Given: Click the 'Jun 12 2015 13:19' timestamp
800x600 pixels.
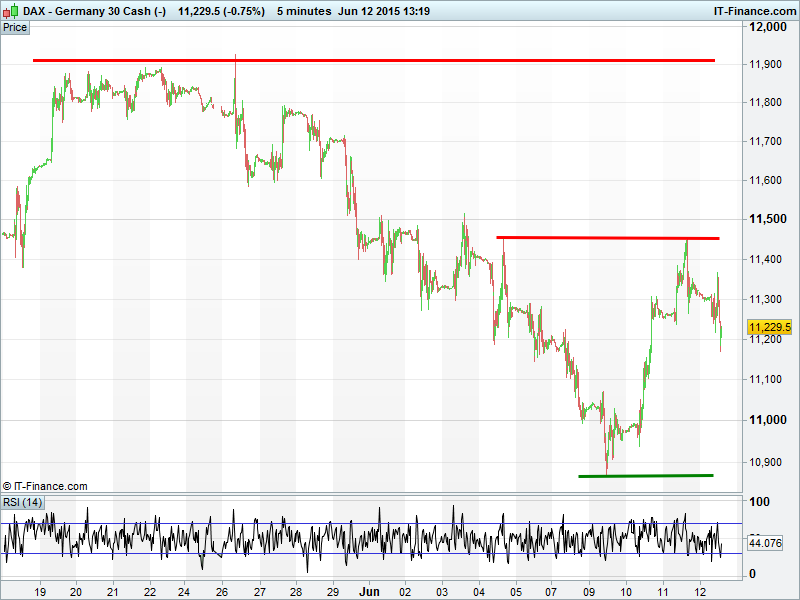Looking at the screenshot, I should point(384,11).
